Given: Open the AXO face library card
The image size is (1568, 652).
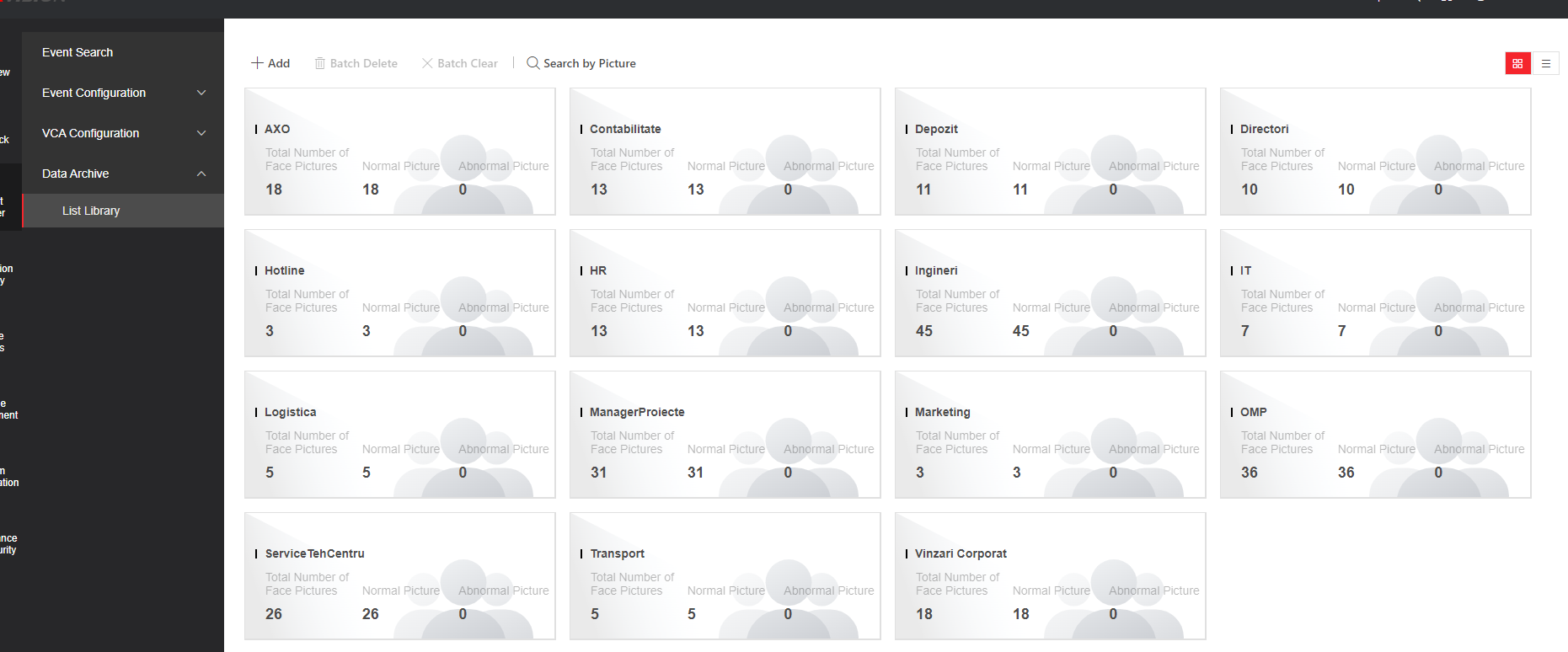Looking at the screenshot, I should coord(399,152).
